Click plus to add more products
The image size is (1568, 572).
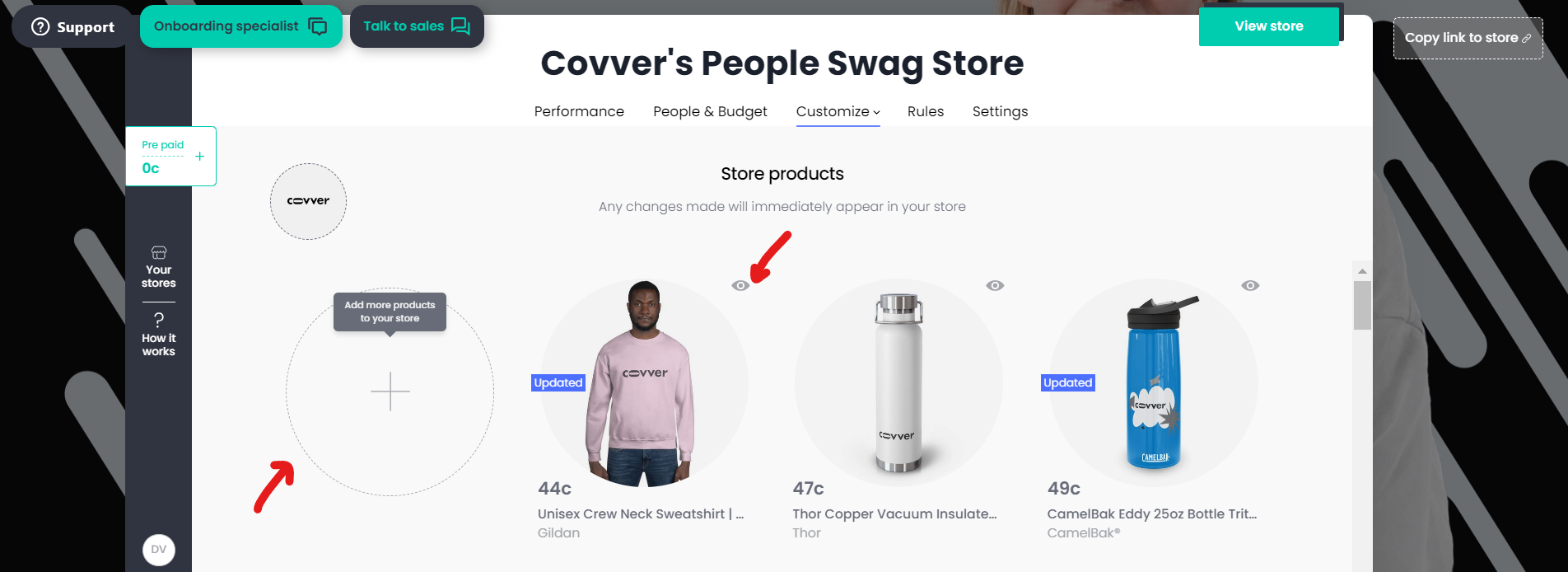pos(390,391)
